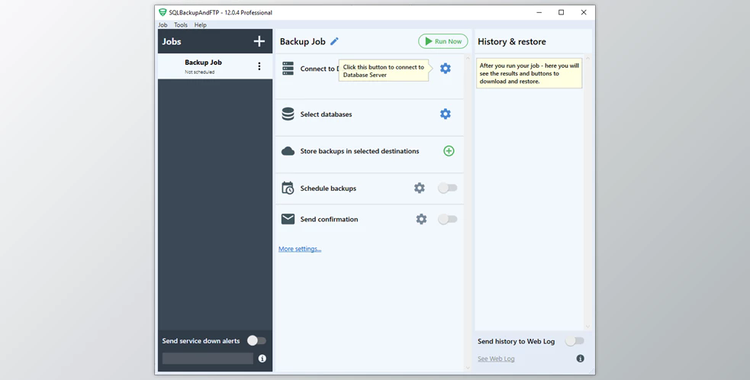Screen dimensions: 750x380
Task: Open the More settings link
Action: pyautogui.click(x=300, y=249)
